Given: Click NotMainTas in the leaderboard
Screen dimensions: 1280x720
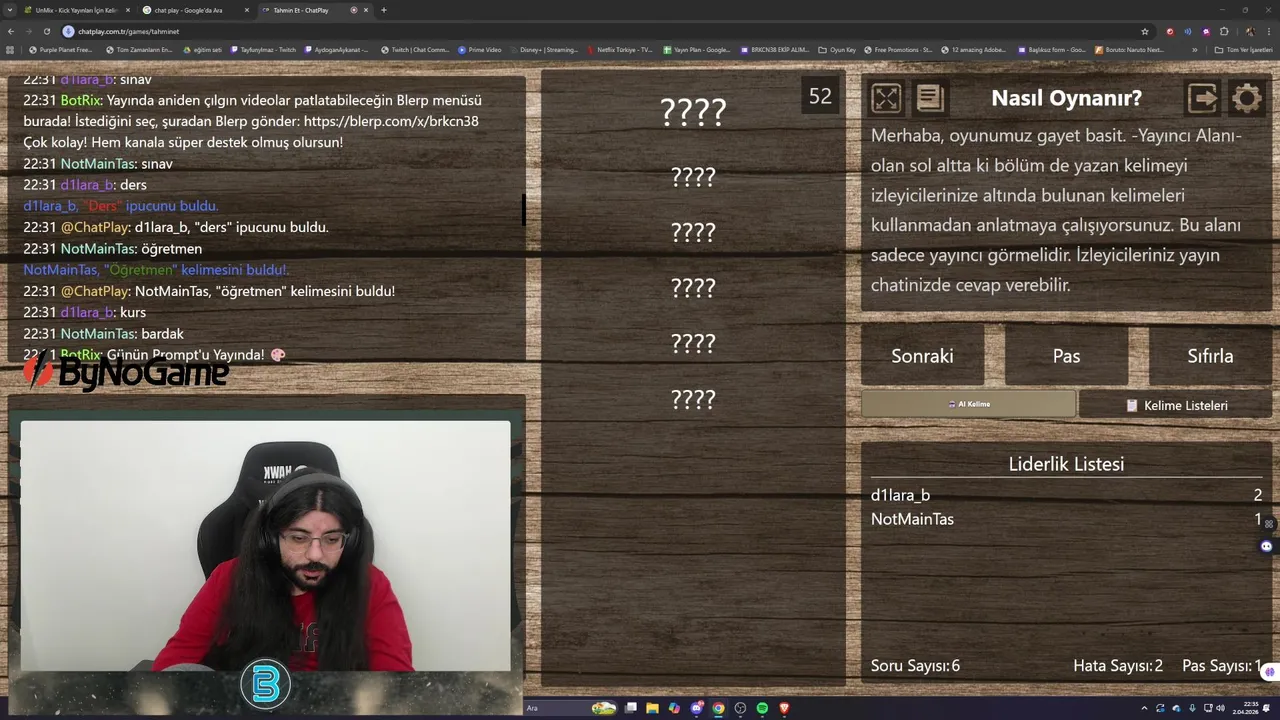Looking at the screenshot, I should [912, 519].
